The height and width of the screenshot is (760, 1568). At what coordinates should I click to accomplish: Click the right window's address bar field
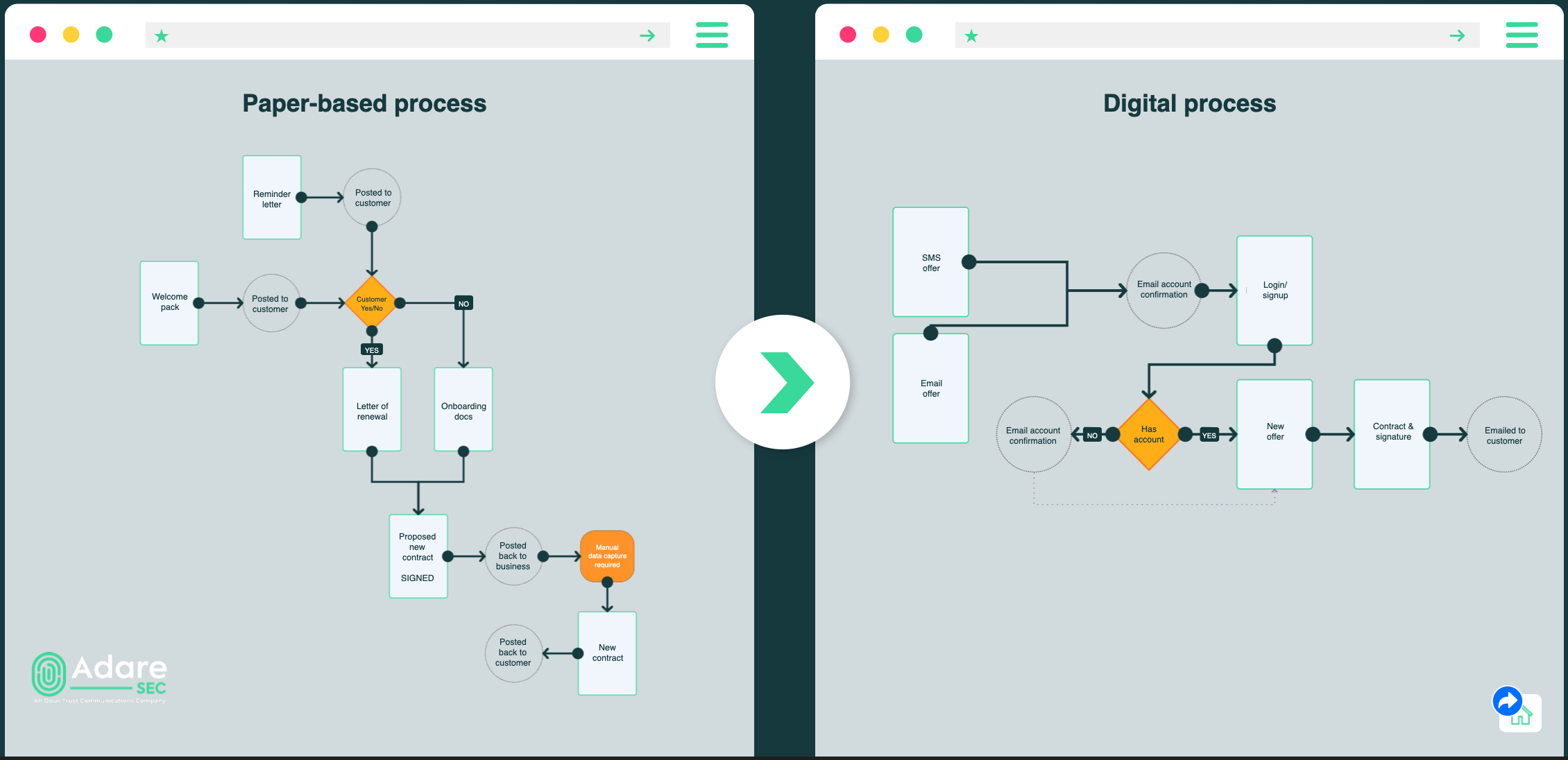pos(1214,35)
